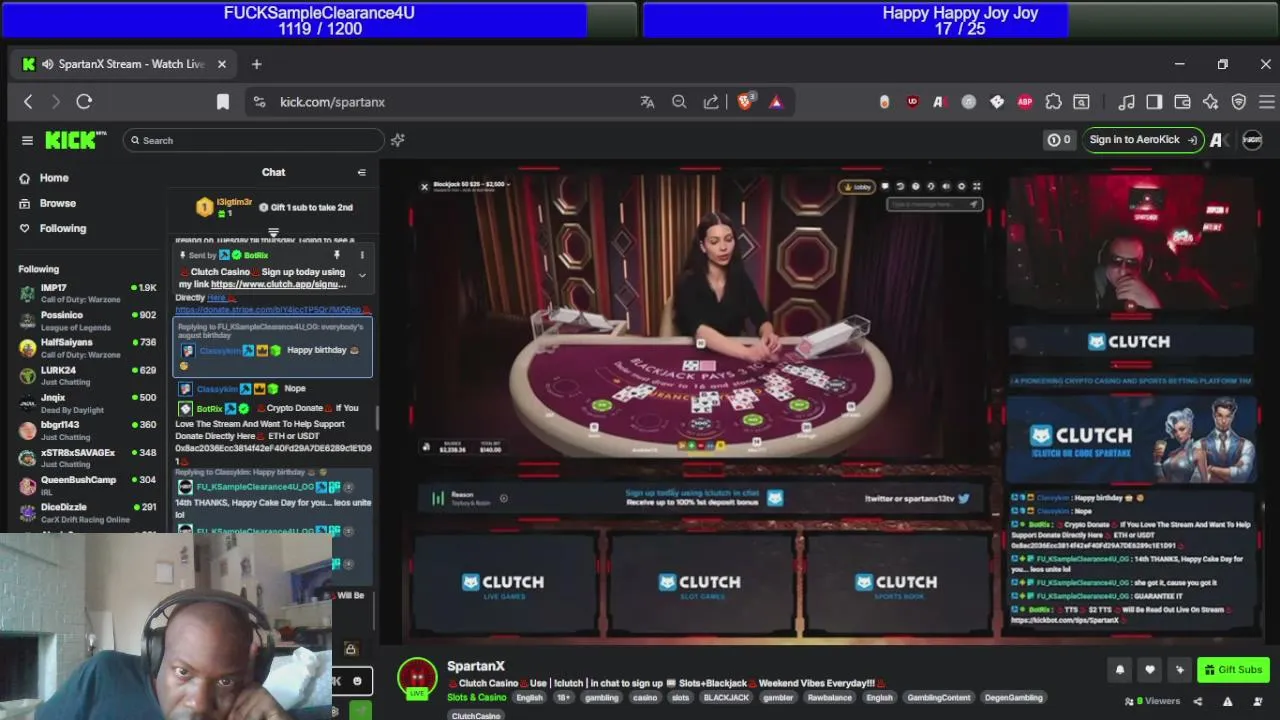Click the Gift Subs button

point(1233,670)
